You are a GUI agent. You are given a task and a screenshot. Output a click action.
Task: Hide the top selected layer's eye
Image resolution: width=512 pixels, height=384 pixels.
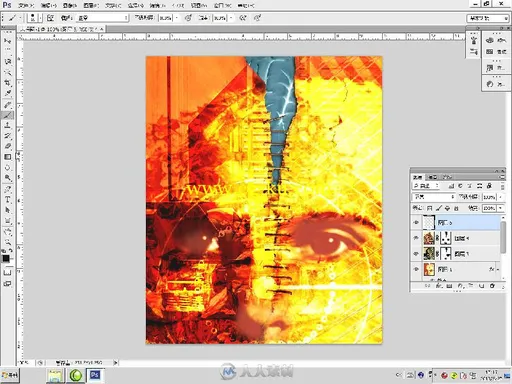click(x=416, y=223)
